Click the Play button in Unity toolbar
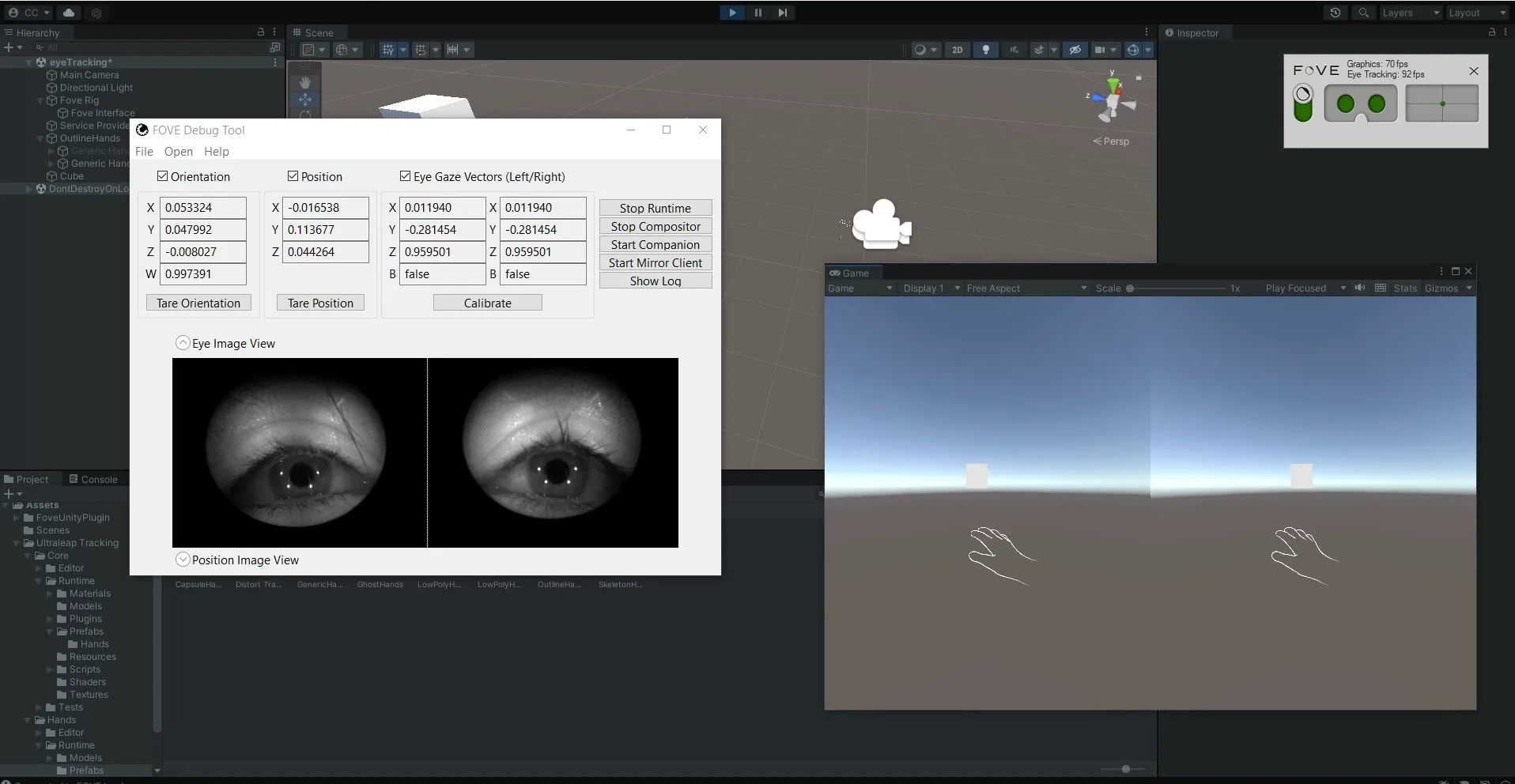 pos(732,13)
